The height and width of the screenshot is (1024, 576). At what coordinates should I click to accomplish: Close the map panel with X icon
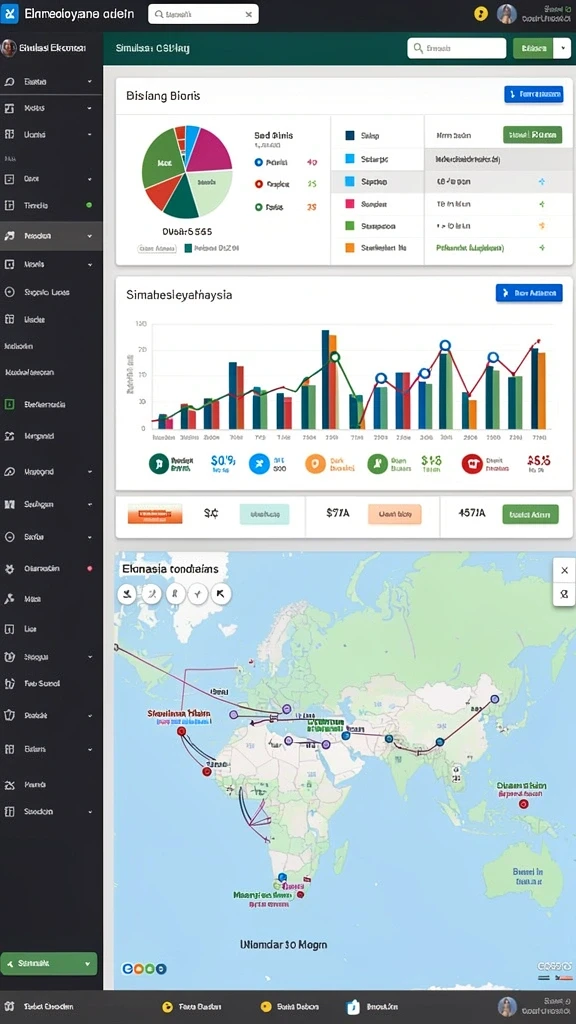pos(564,570)
